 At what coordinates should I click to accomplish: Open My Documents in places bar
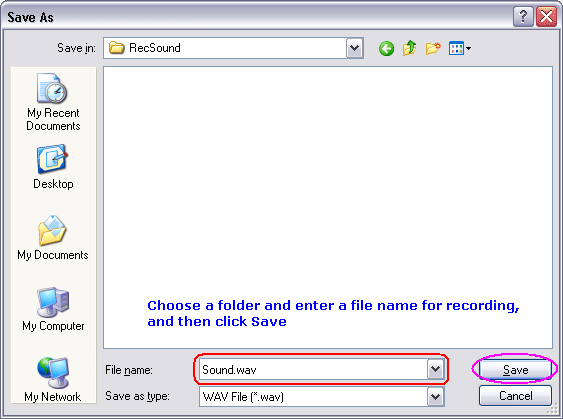point(53,237)
